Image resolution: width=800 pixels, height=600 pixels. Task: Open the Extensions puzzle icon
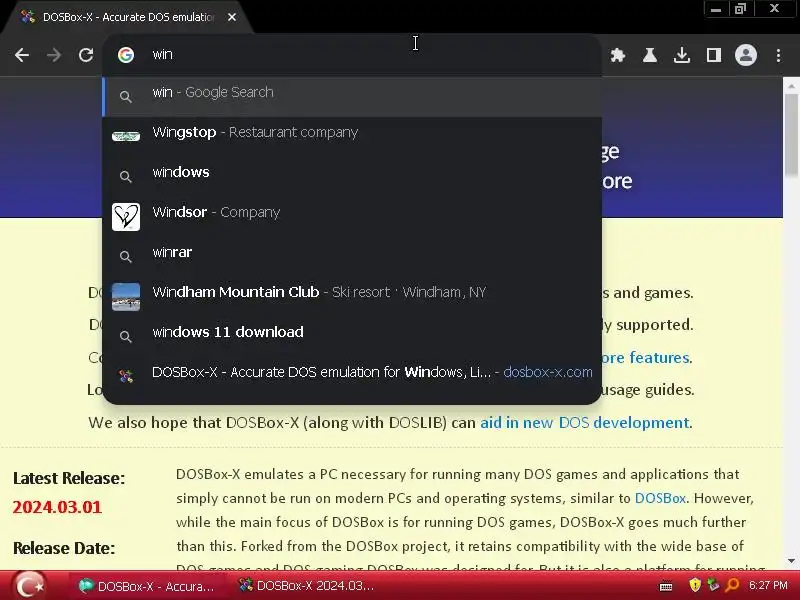coord(618,55)
